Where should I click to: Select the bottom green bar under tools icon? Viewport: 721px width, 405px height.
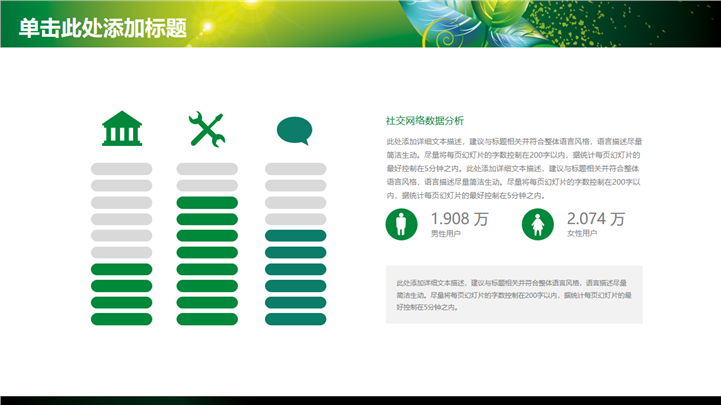pos(207,319)
